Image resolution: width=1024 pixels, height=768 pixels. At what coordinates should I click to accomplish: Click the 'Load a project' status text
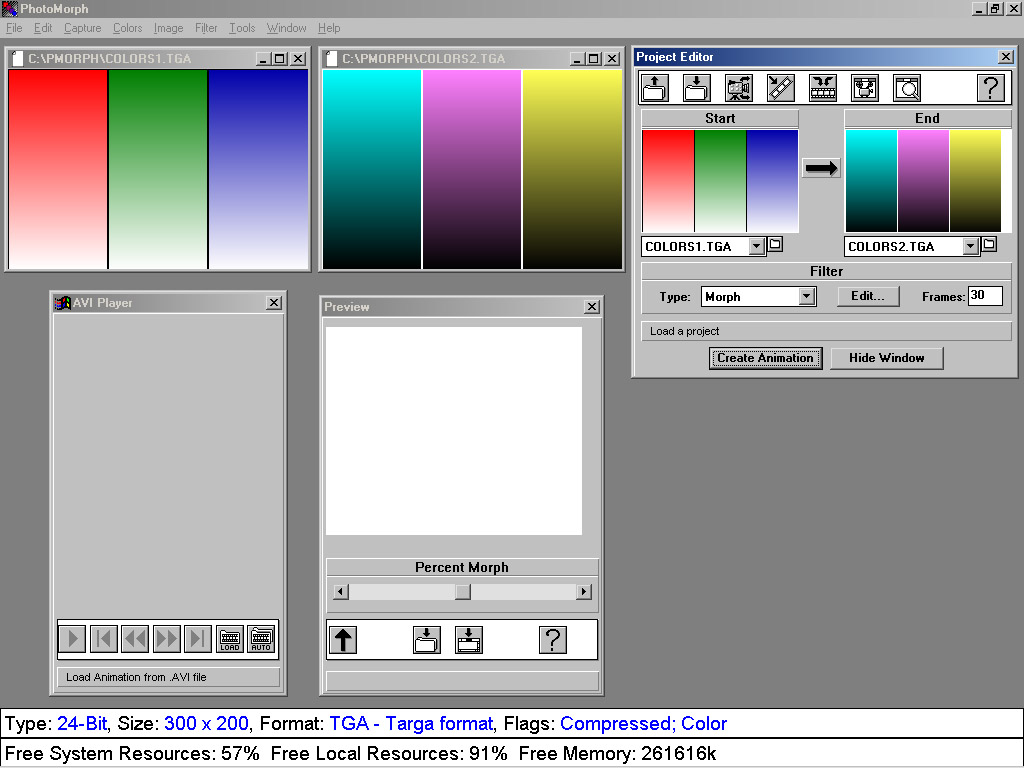click(x=684, y=331)
